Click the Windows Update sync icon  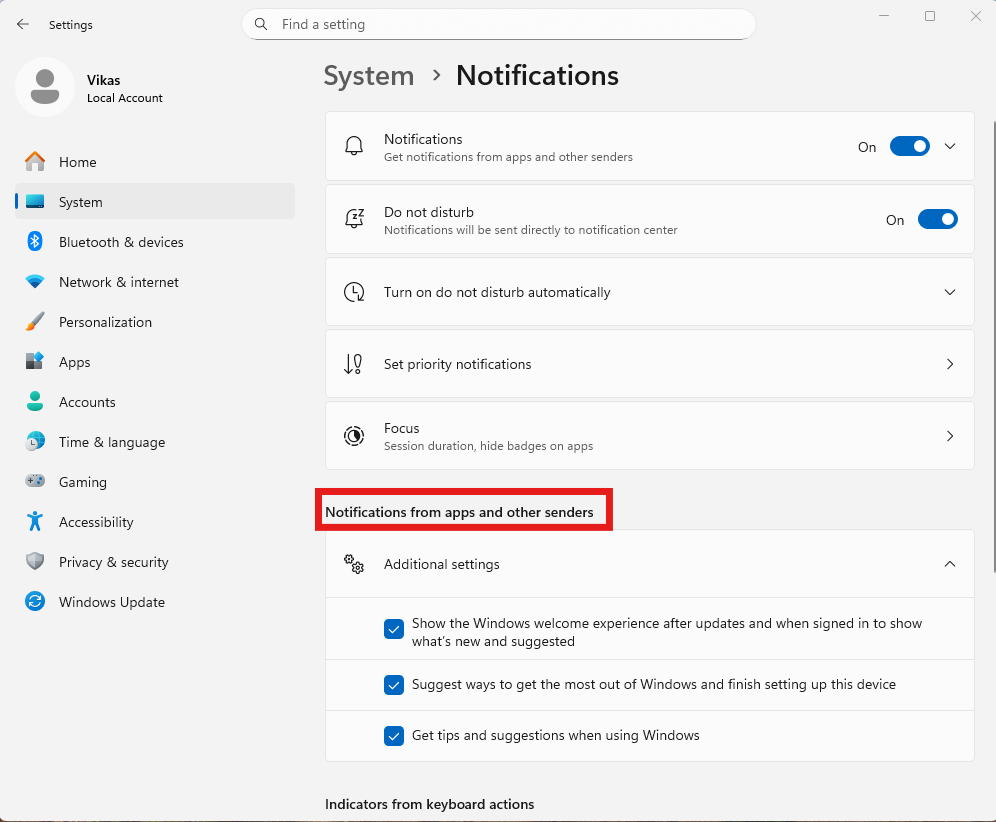[x=35, y=602]
